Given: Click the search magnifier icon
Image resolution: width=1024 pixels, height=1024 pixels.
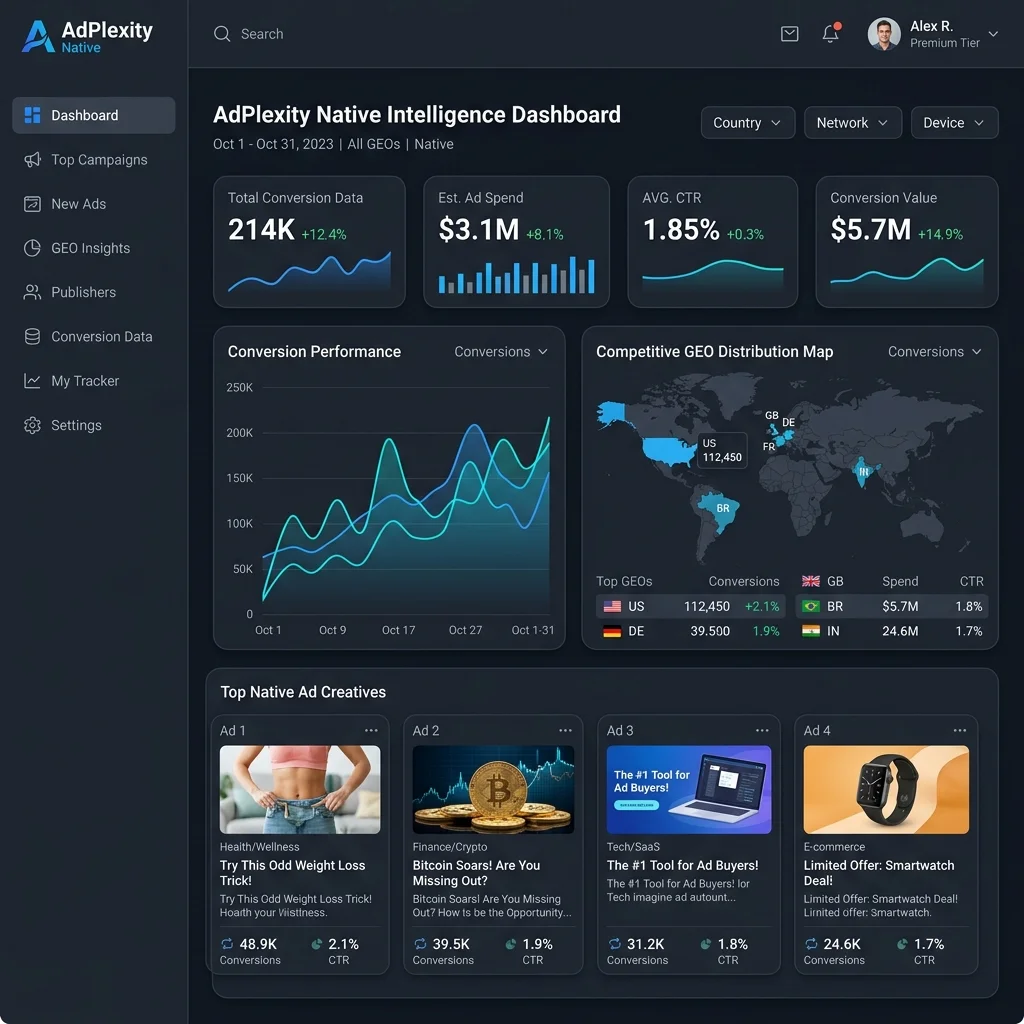Looking at the screenshot, I should pos(222,34).
